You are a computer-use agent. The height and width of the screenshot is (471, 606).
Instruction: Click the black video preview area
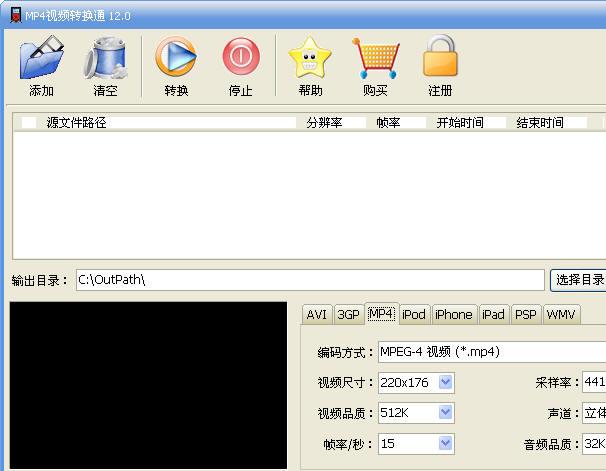(x=148, y=385)
